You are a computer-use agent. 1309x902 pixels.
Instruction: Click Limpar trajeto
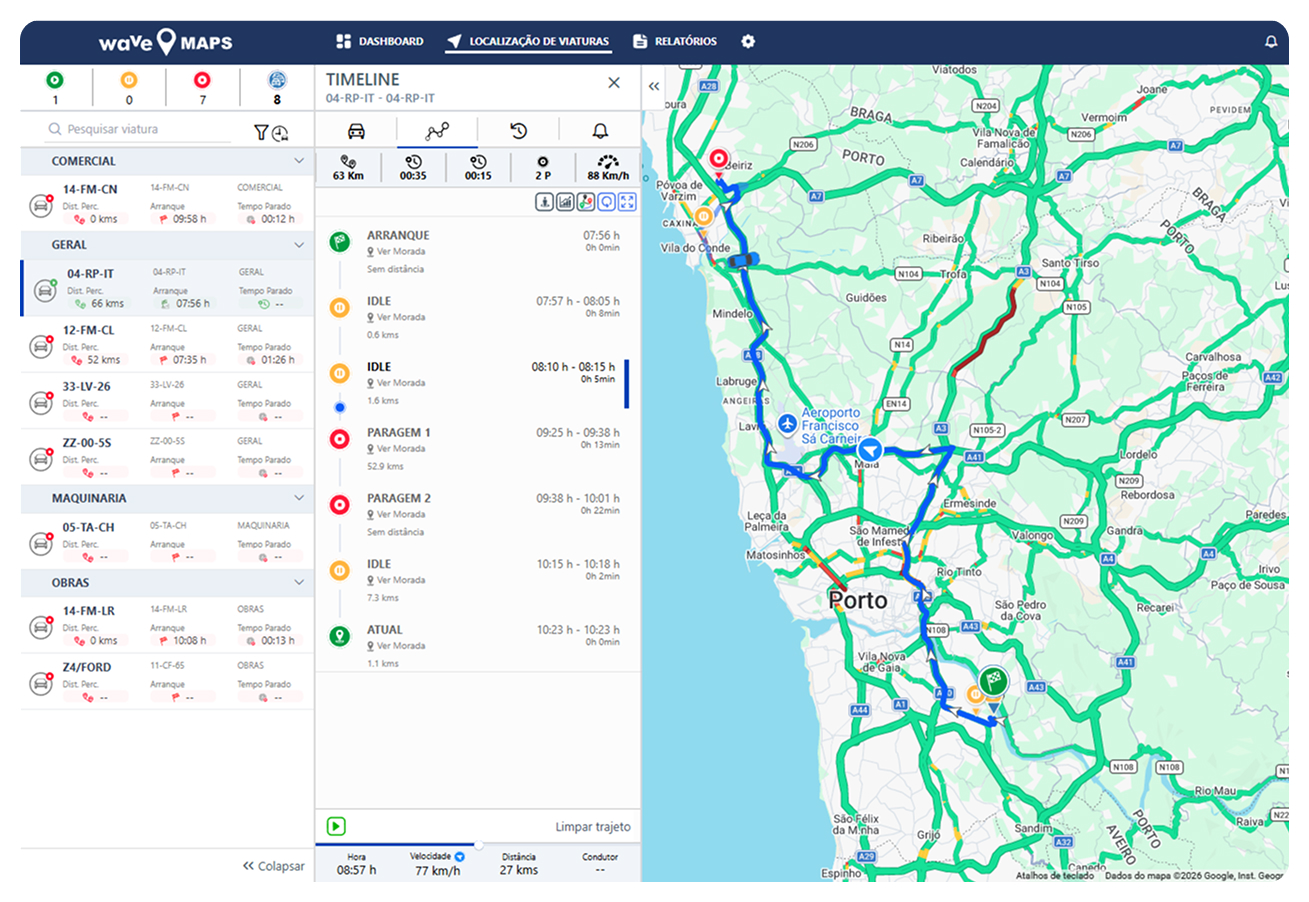point(593,827)
